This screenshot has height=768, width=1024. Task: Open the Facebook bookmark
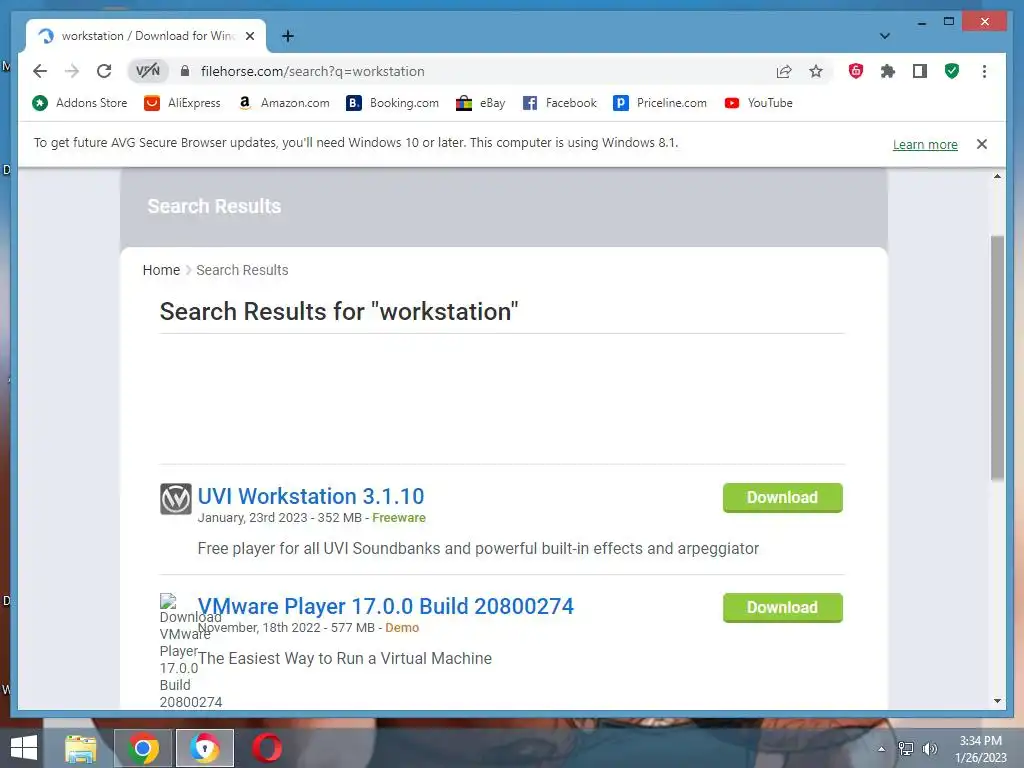pos(560,103)
